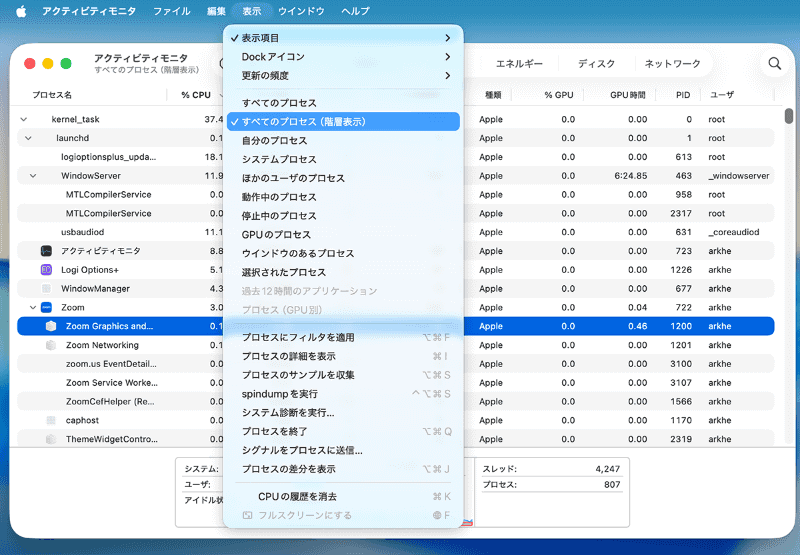This screenshot has width=800, height=555.
Task: Sort by the PID column header
Action: [683, 95]
